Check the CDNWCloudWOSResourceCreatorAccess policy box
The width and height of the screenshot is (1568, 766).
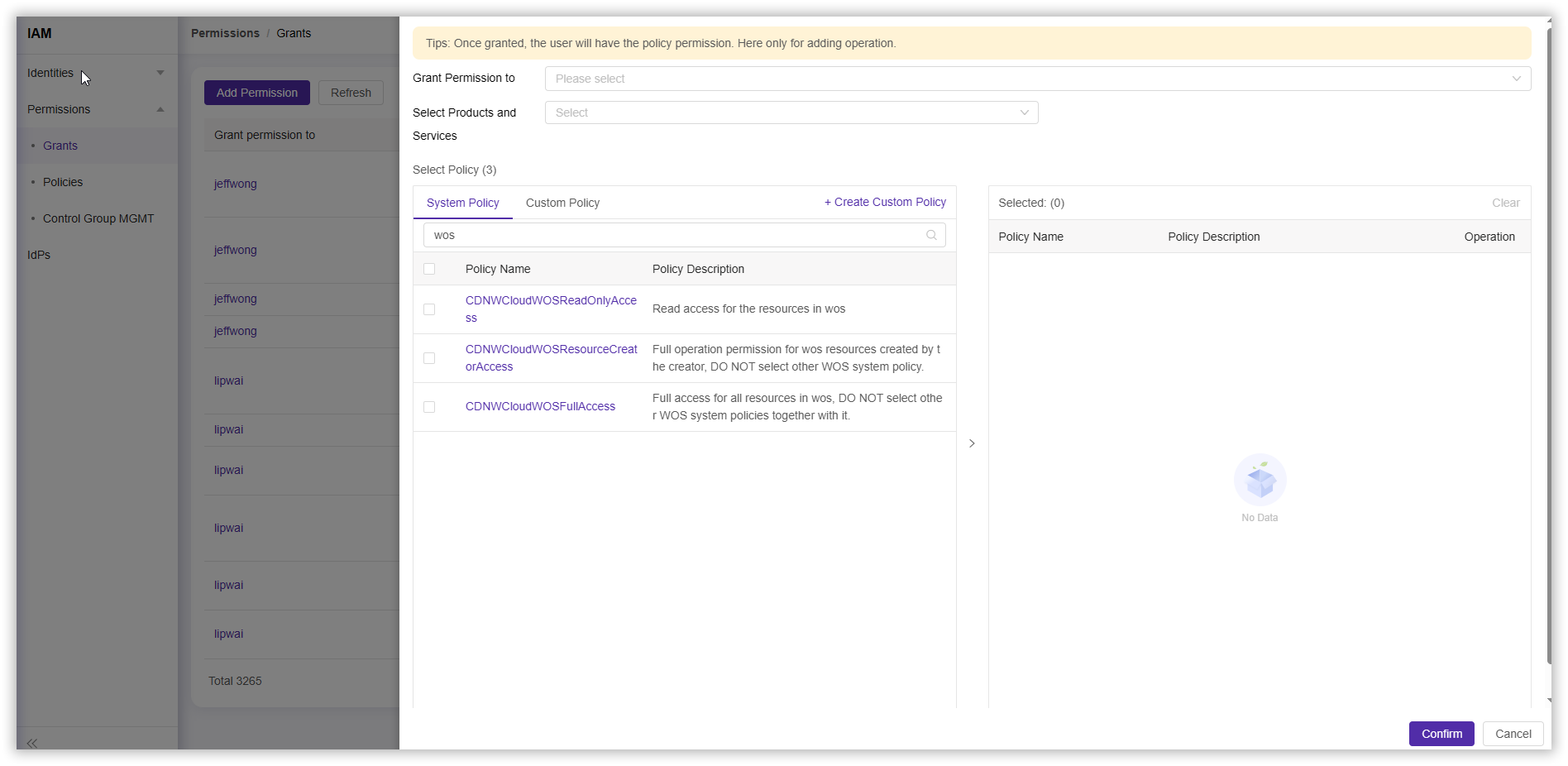click(429, 358)
